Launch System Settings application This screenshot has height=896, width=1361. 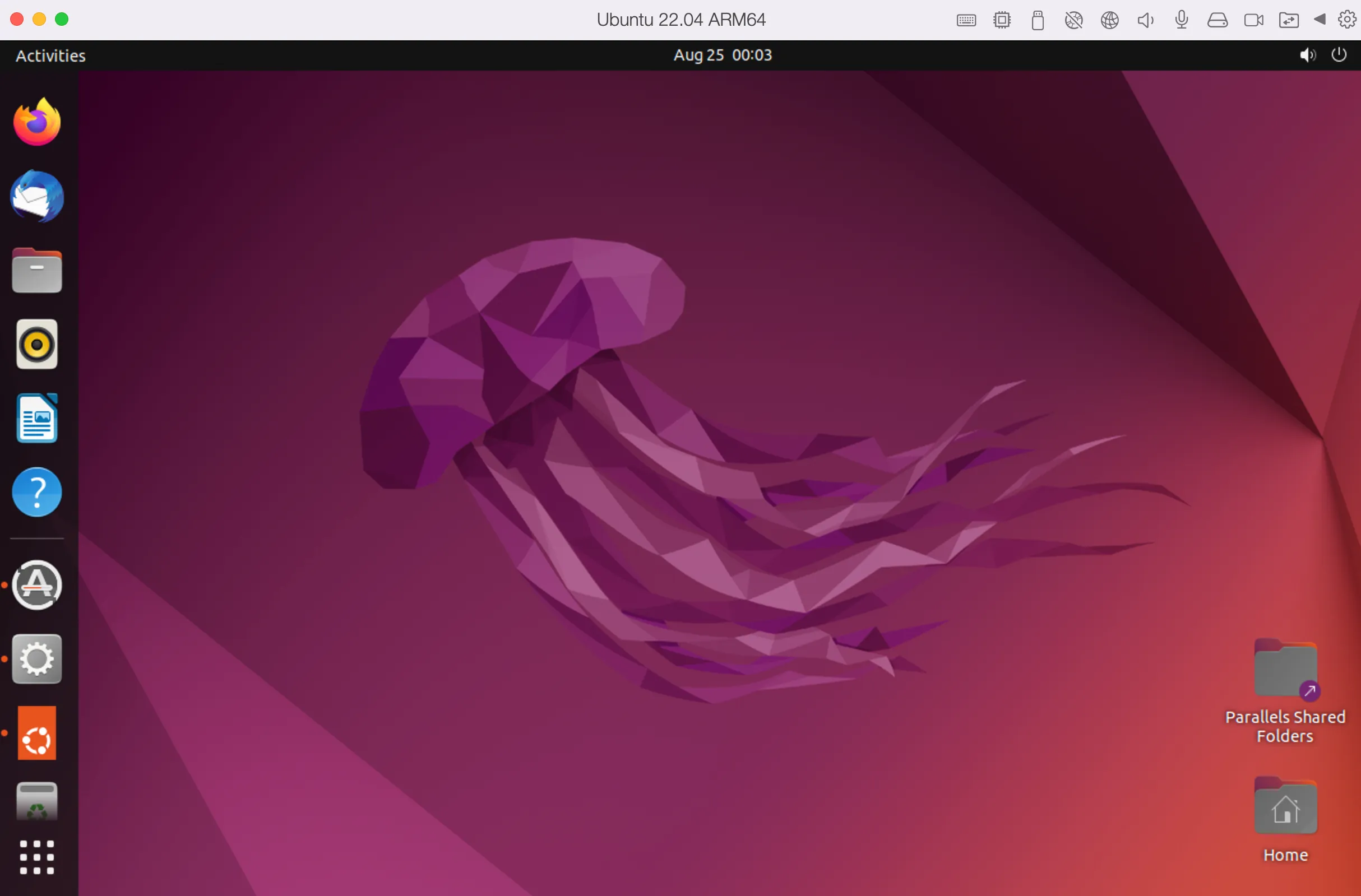pos(37,659)
